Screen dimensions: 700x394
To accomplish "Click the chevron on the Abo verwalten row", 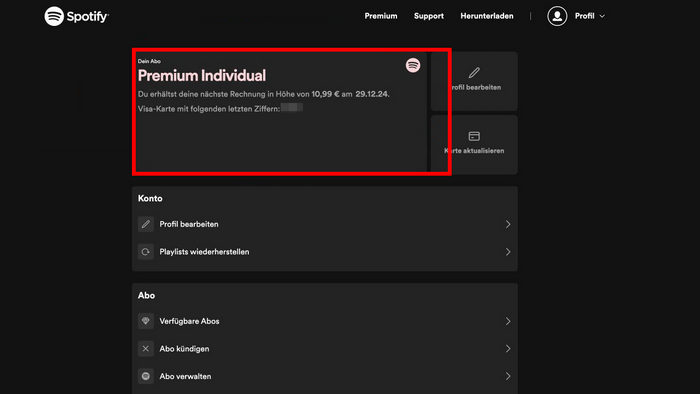I will click(508, 376).
